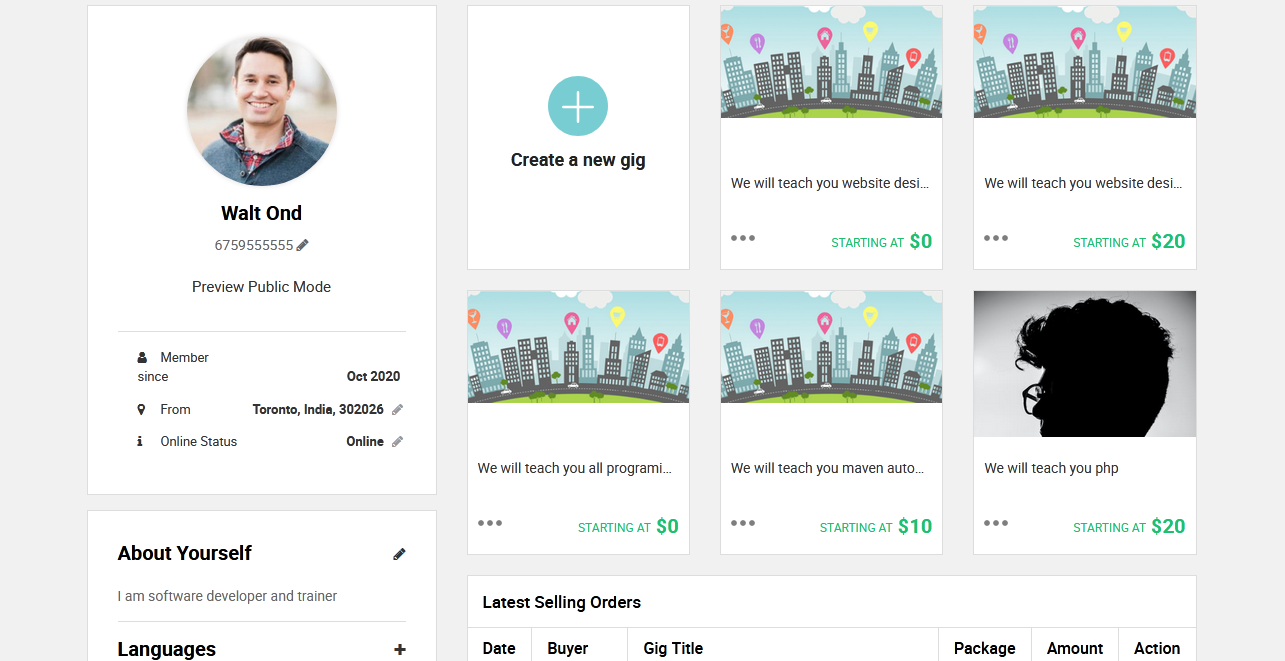Click the Walt Ond profile name
Viewport: 1285px width, 661px height.
(261, 213)
